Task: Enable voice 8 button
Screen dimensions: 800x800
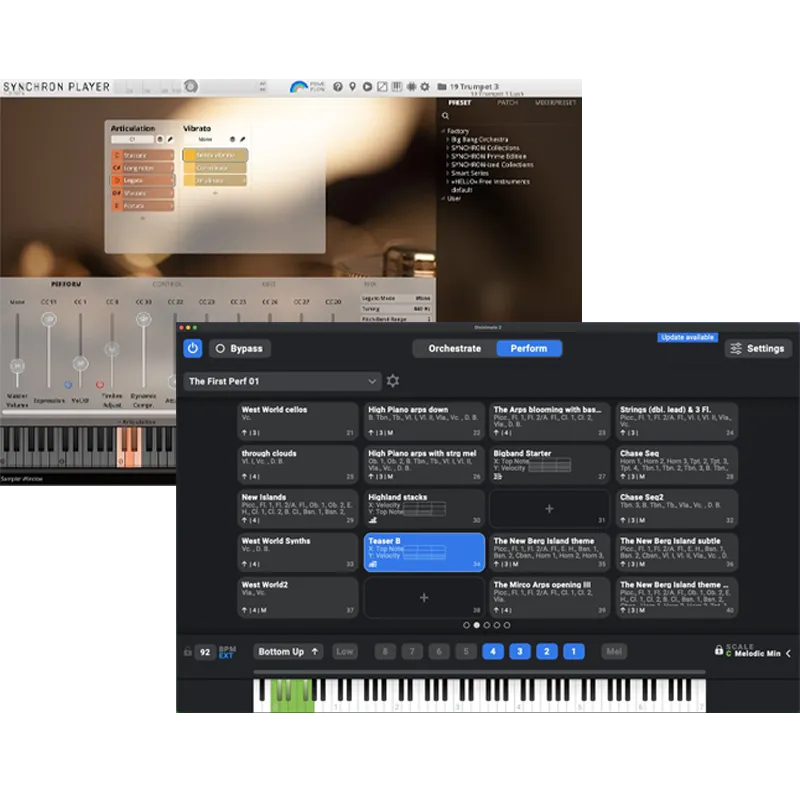Action: point(385,652)
